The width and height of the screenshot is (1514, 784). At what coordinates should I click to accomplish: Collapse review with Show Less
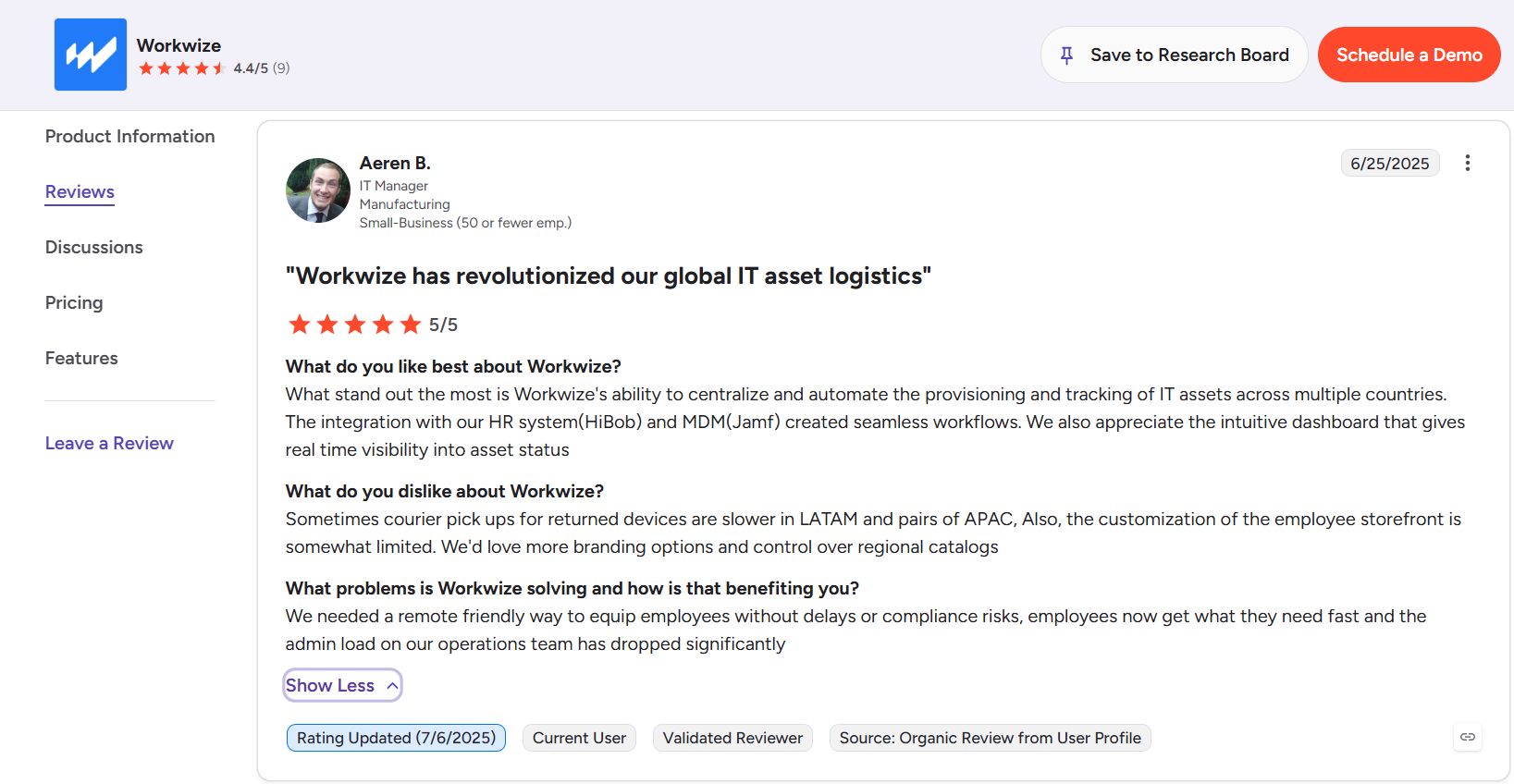point(342,685)
